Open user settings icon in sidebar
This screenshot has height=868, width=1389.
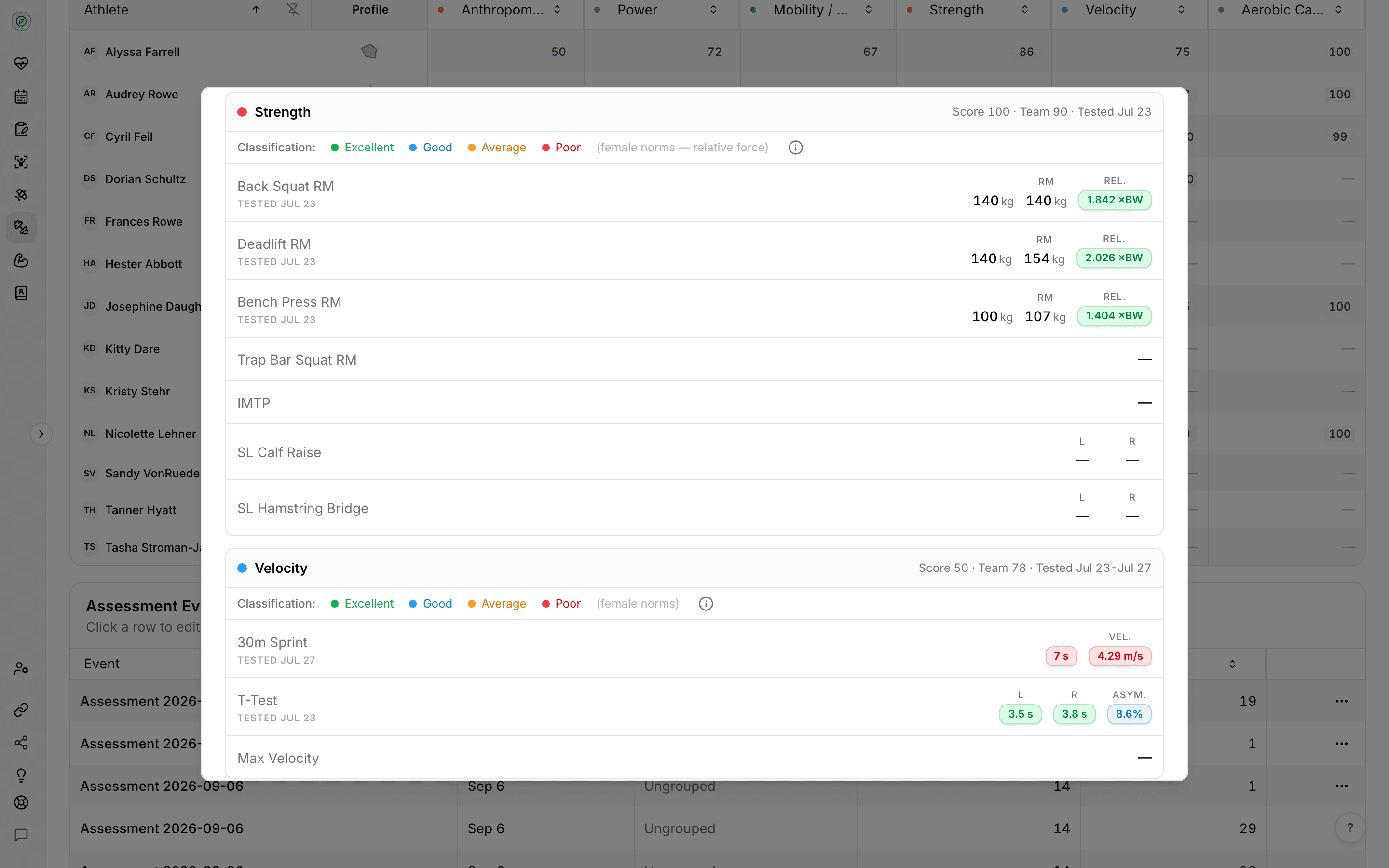pyautogui.click(x=21, y=668)
